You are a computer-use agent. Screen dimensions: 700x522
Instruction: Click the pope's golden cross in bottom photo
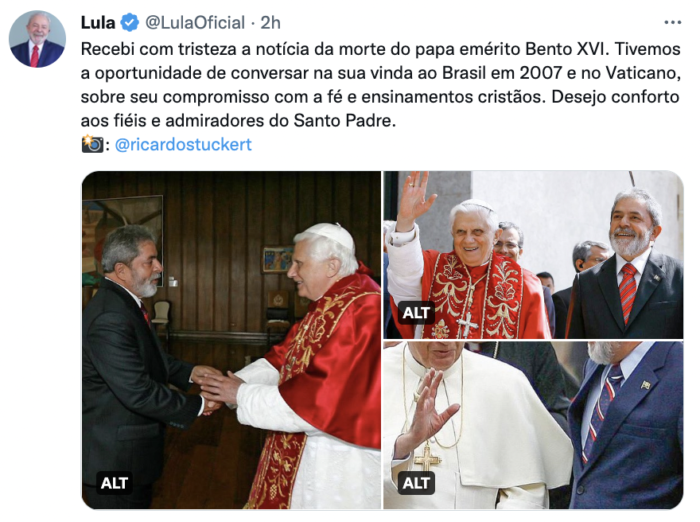[427, 457]
